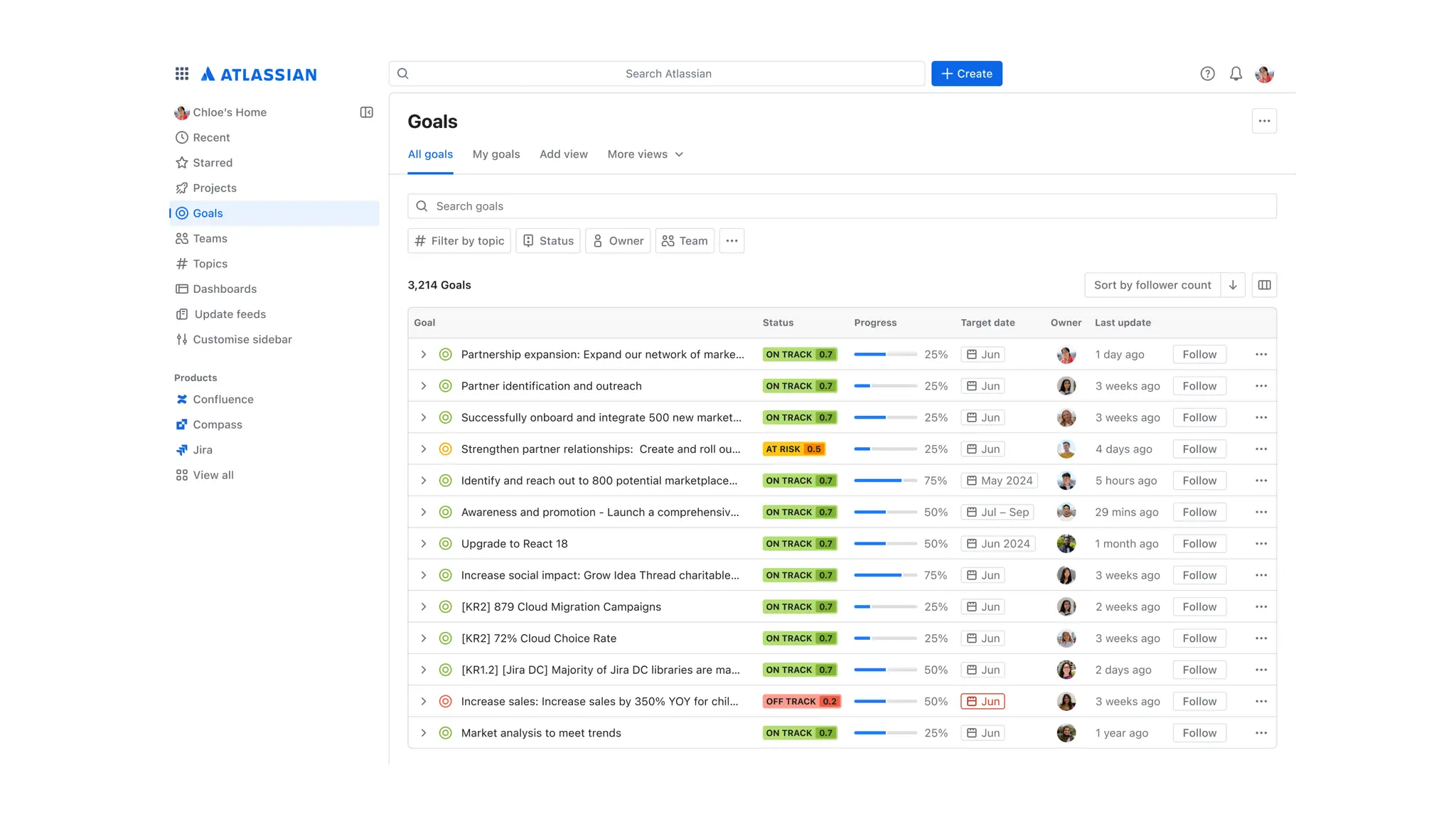This screenshot has height=819, width=1456.
Task: Click the blue Create button
Action: [966, 74]
